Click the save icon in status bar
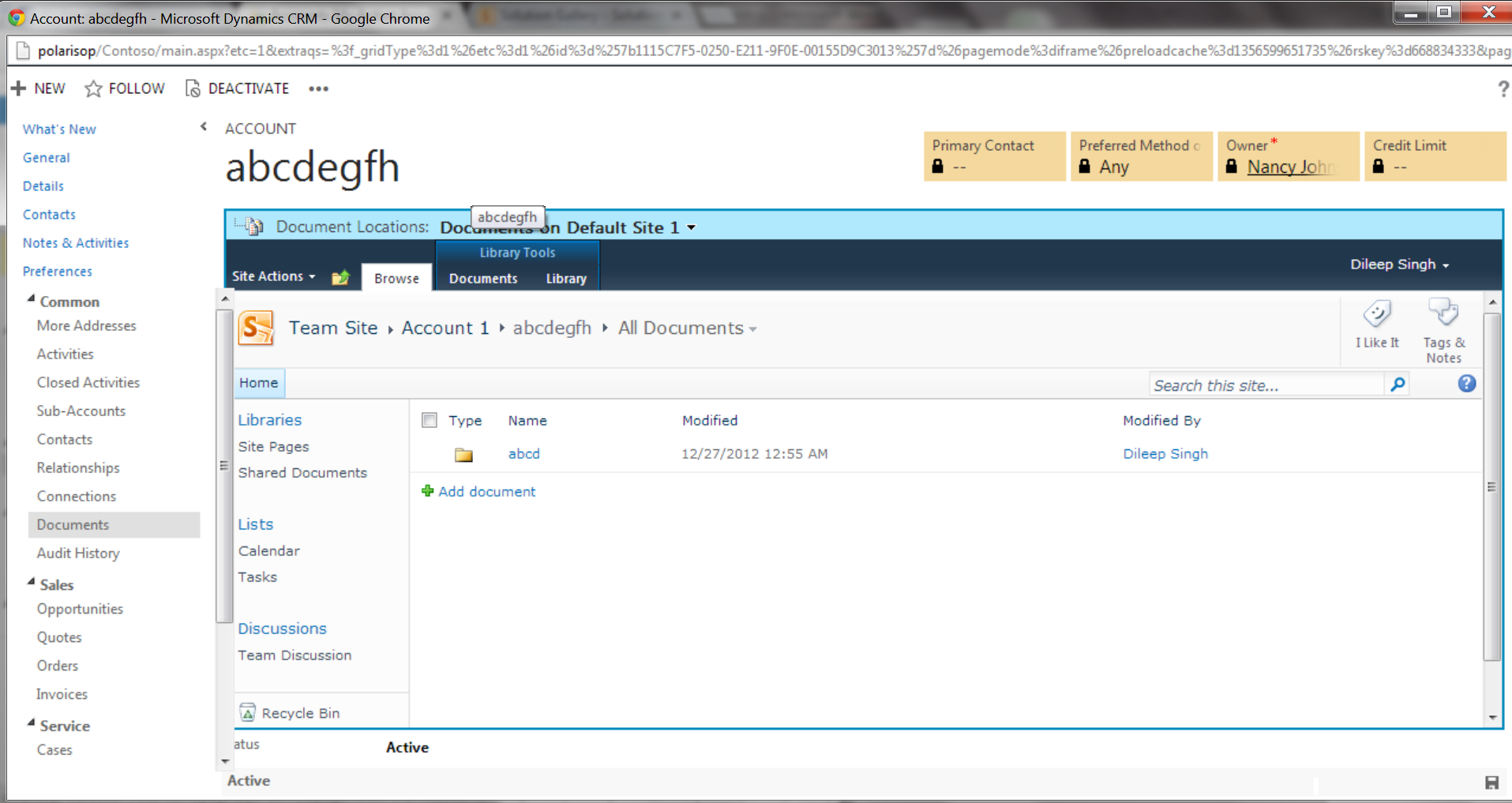This screenshot has width=1512, height=803. click(1491, 782)
